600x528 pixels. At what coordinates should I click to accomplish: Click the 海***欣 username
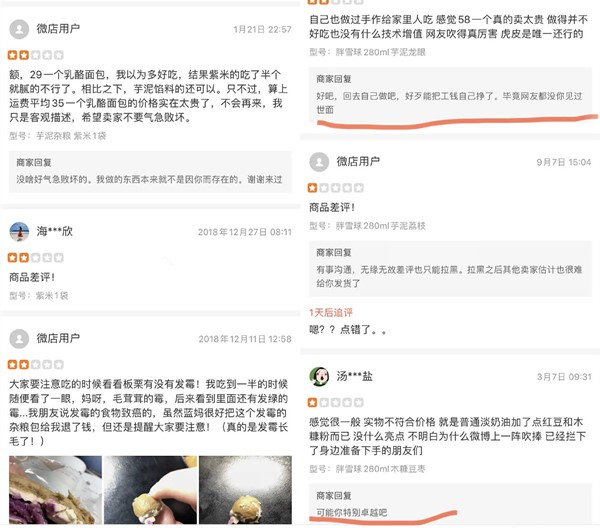point(55,231)
